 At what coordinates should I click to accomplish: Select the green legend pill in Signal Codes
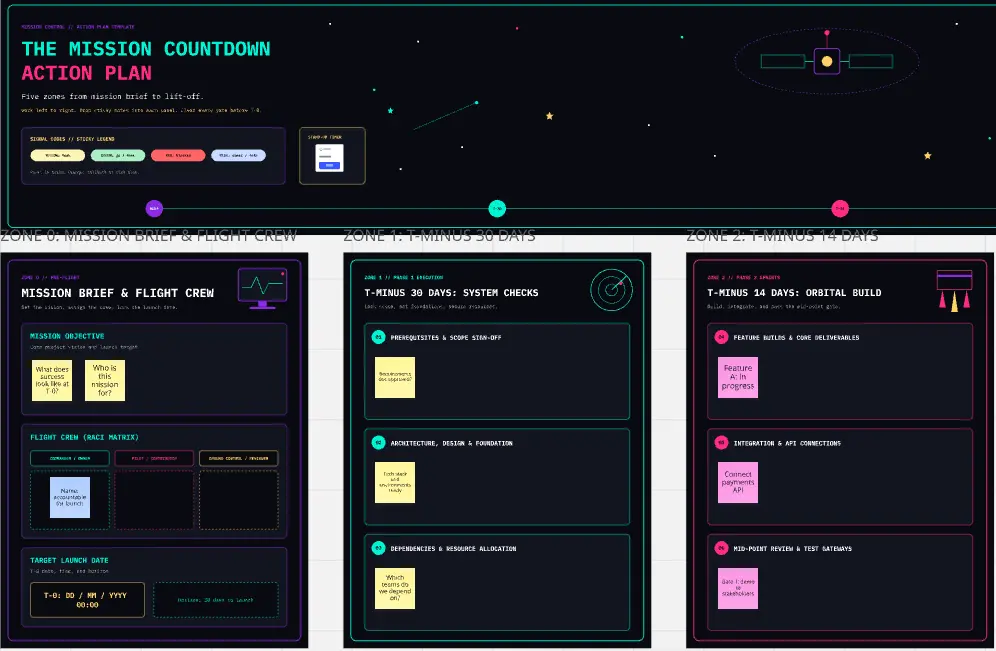(x=118, y=155)
